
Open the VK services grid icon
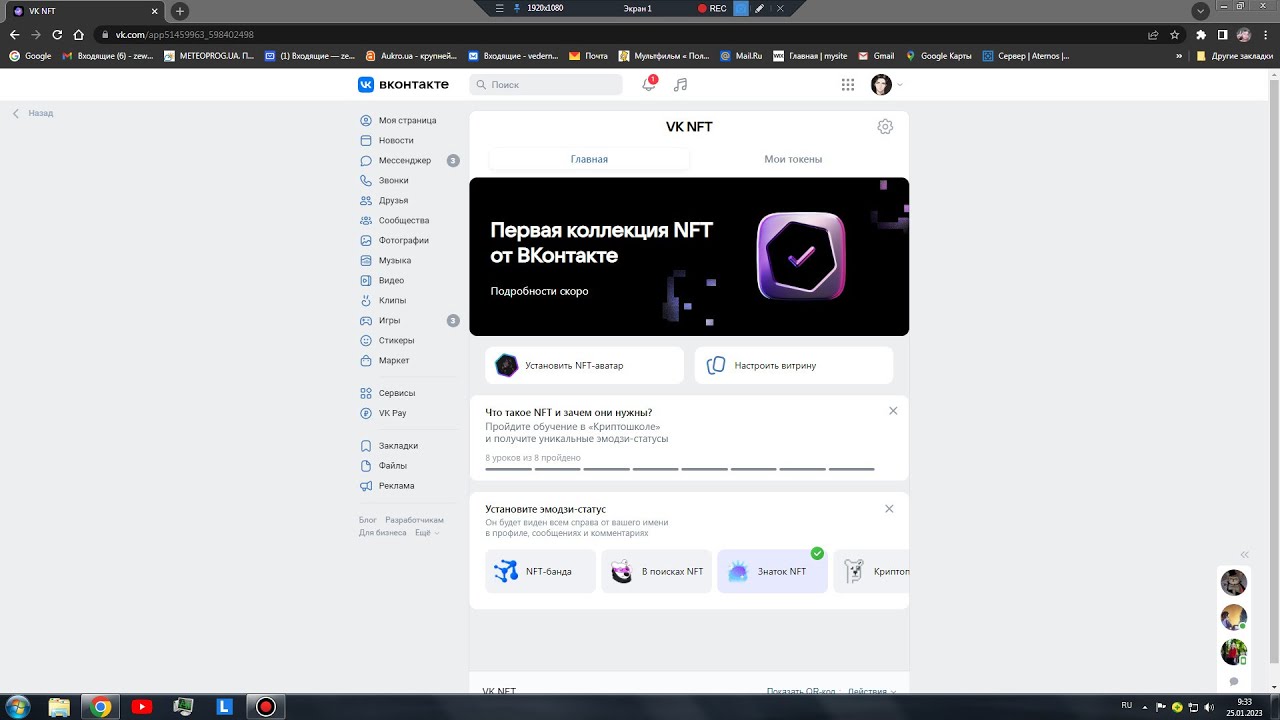pos(848,85)
